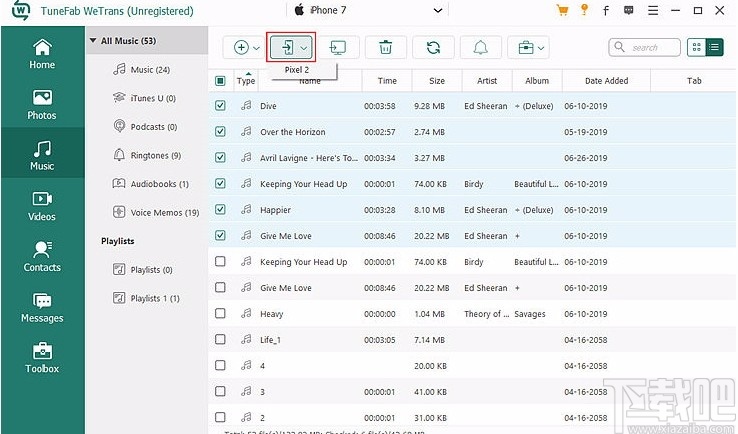The image size is (738, 434).
Task: Expand the Add button dropdown arrow
Action: pos(257,48)
